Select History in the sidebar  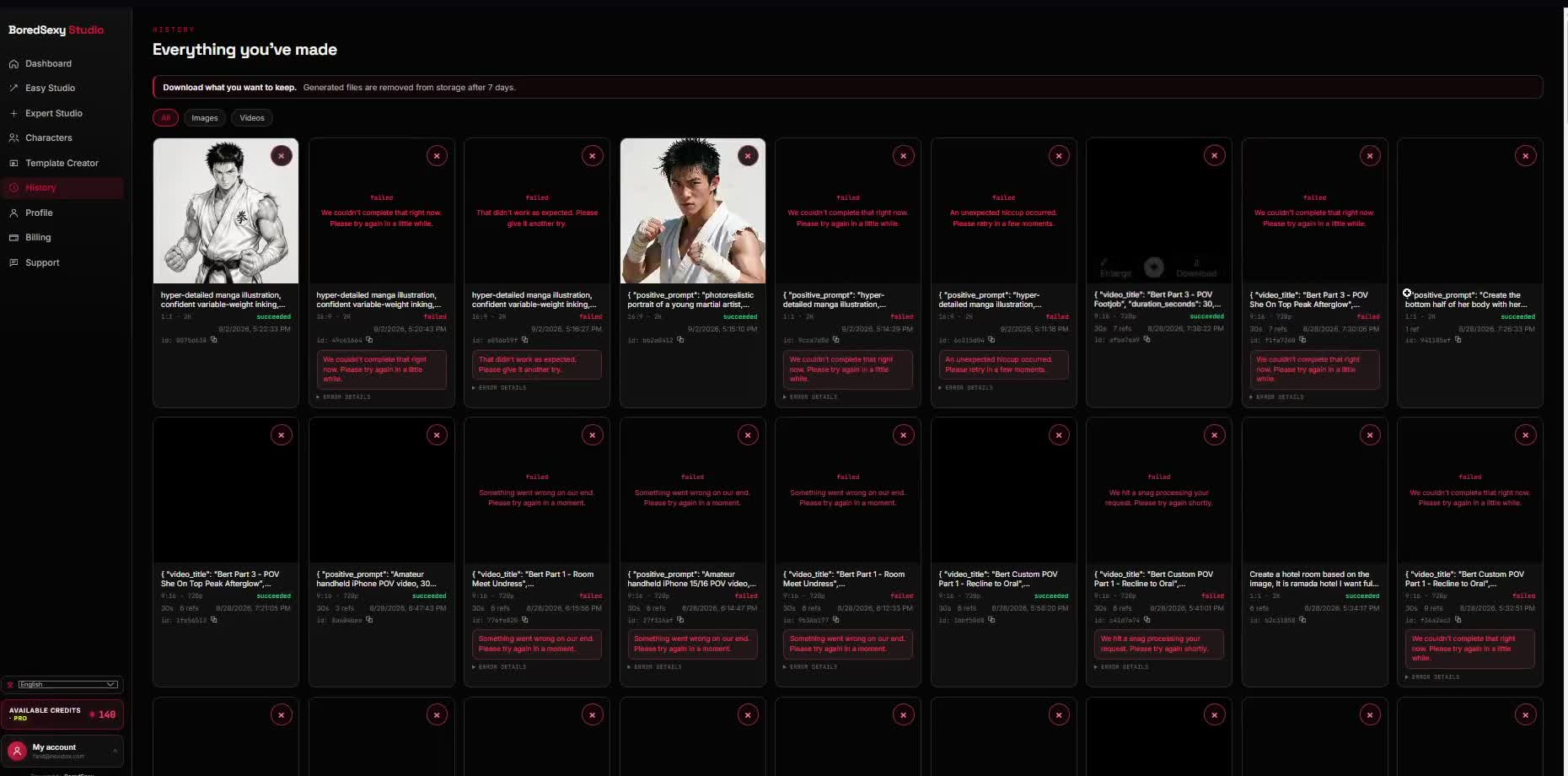[63, 187]
